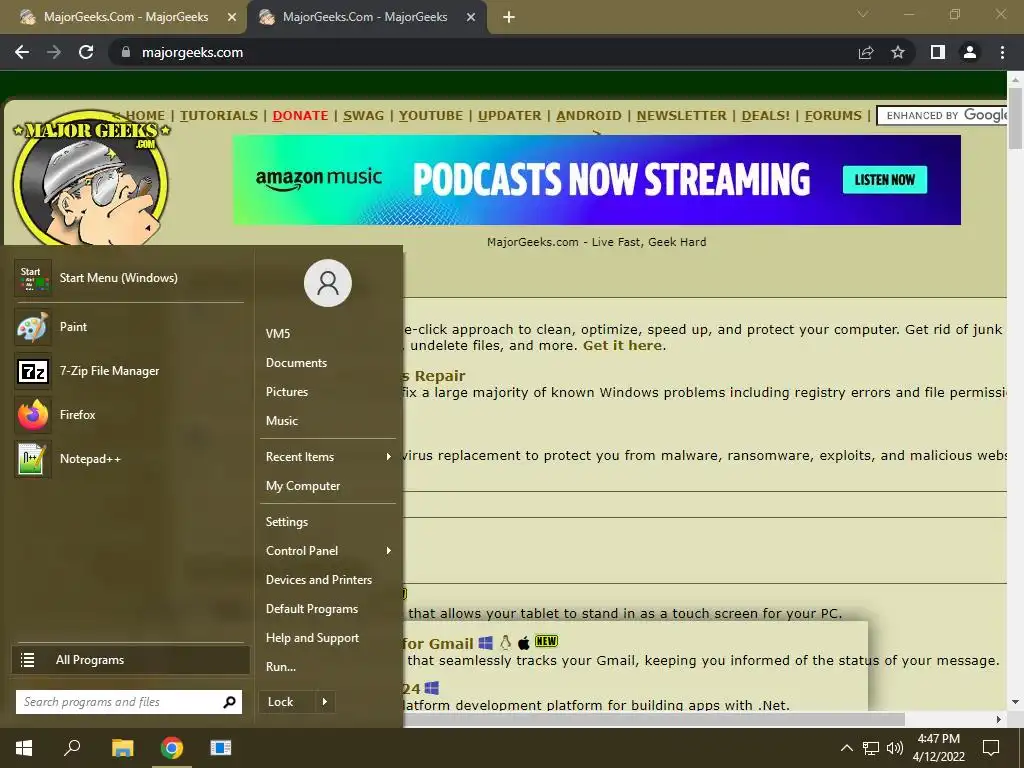The height and width of the screenshot is (768, 1024).
Task: Switch to the first MajorGeeks tab
Action: click(x=123, y=18)
